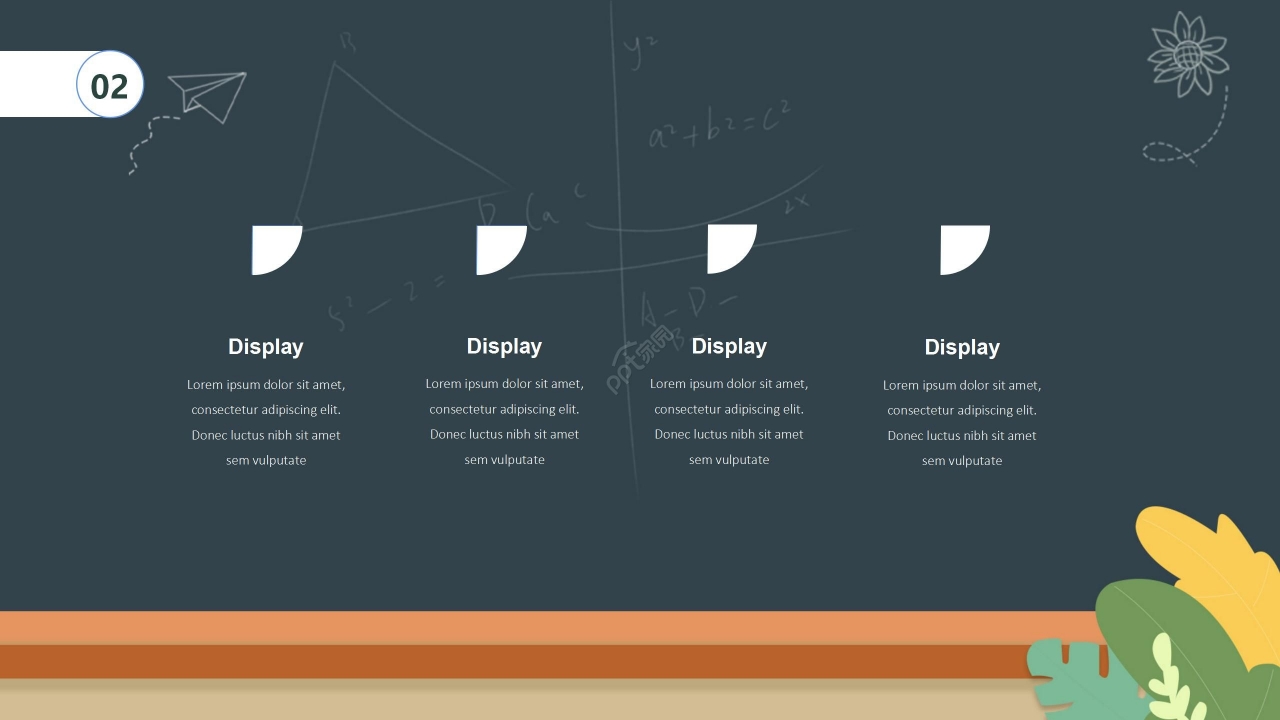Viewport: 1280px width, 720px height.
Task: Click the sunflower chalk drawing icon
Action: point(1187,54)
